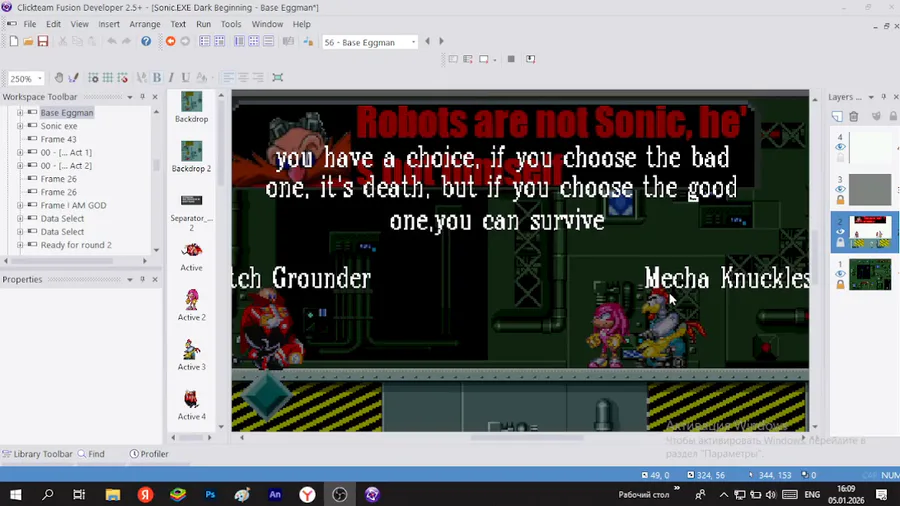Screen dimensions: 900x506
Task: Show the grid toolbar icon
Action: (107, 77)
